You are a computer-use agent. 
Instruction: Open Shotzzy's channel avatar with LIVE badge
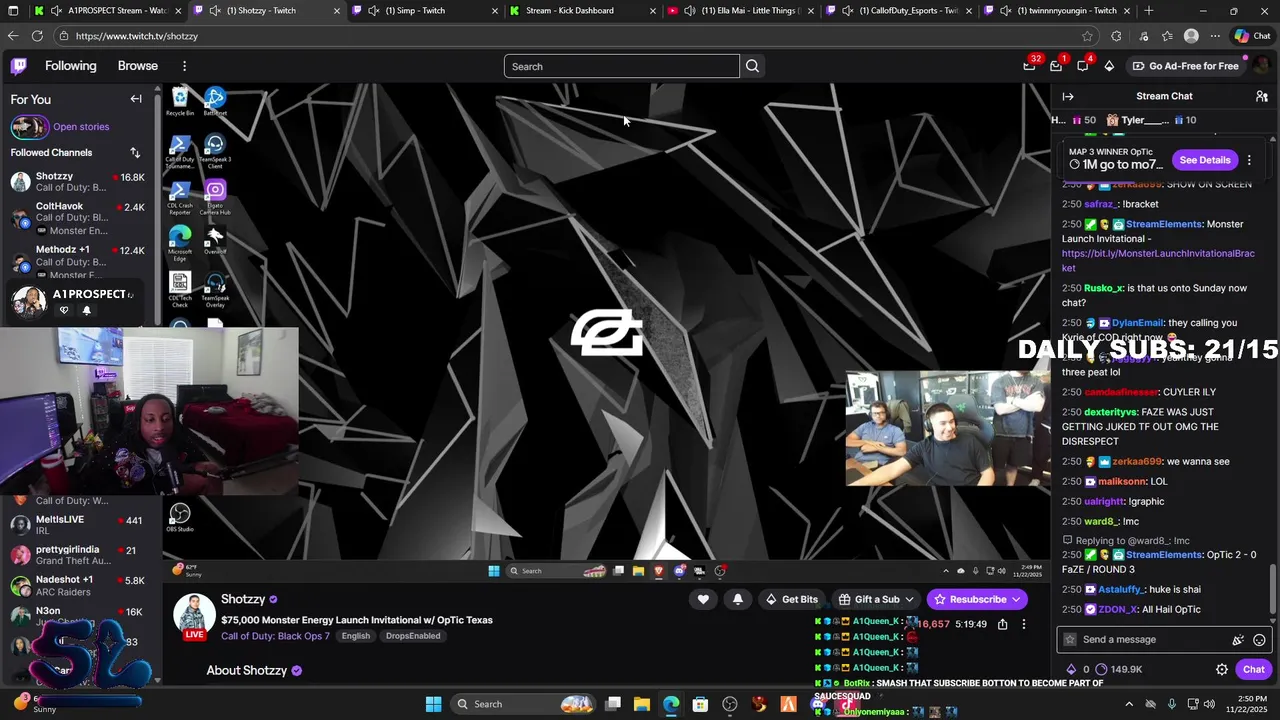pyautogui.click(x=194, y=617)
